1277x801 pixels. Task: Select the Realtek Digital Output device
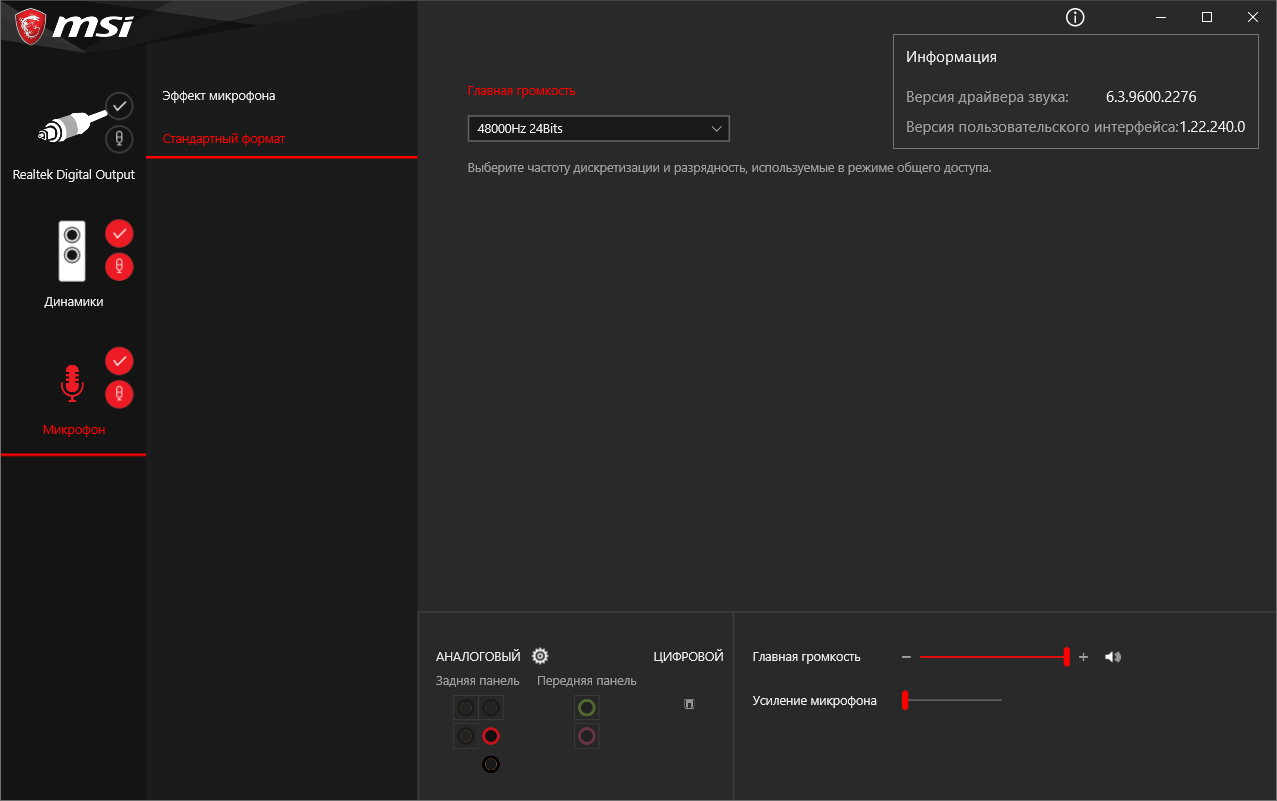click(x=73, y=138)
